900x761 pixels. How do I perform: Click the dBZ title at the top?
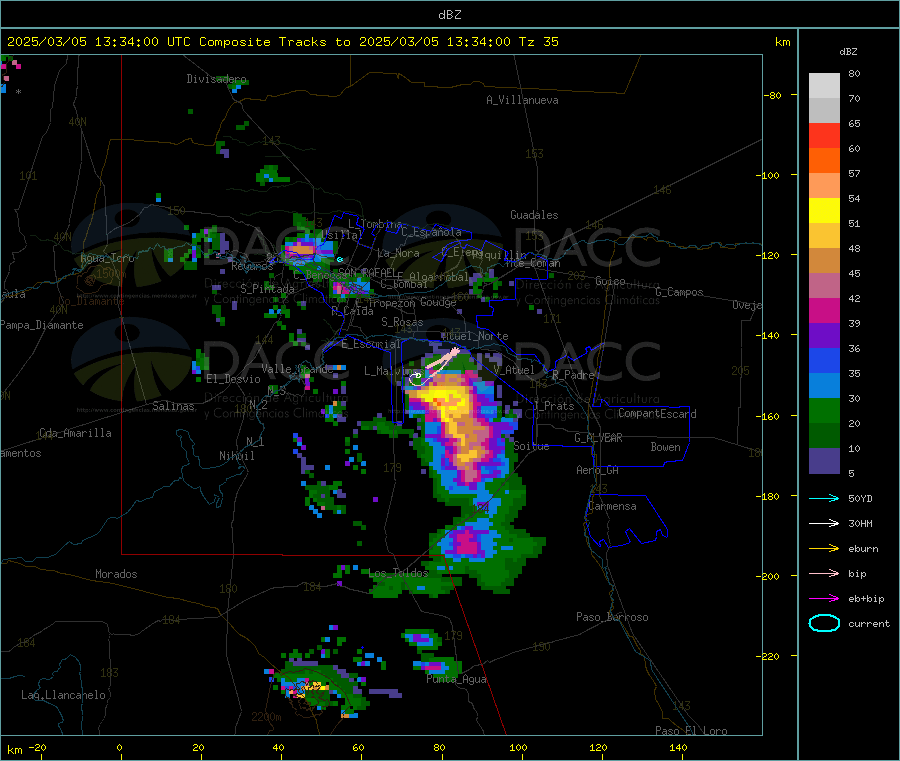tap(449, 15)
